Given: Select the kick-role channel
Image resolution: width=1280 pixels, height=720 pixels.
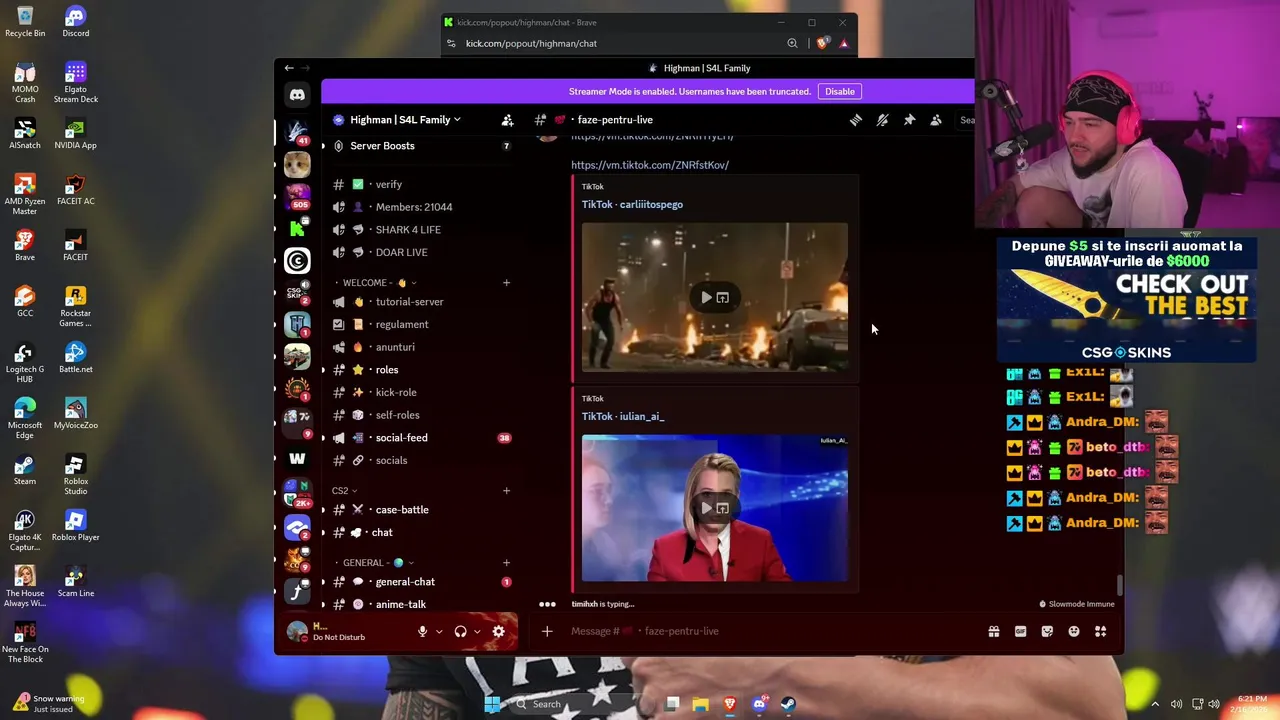Looking at the screenshot, I should [422, 393].
